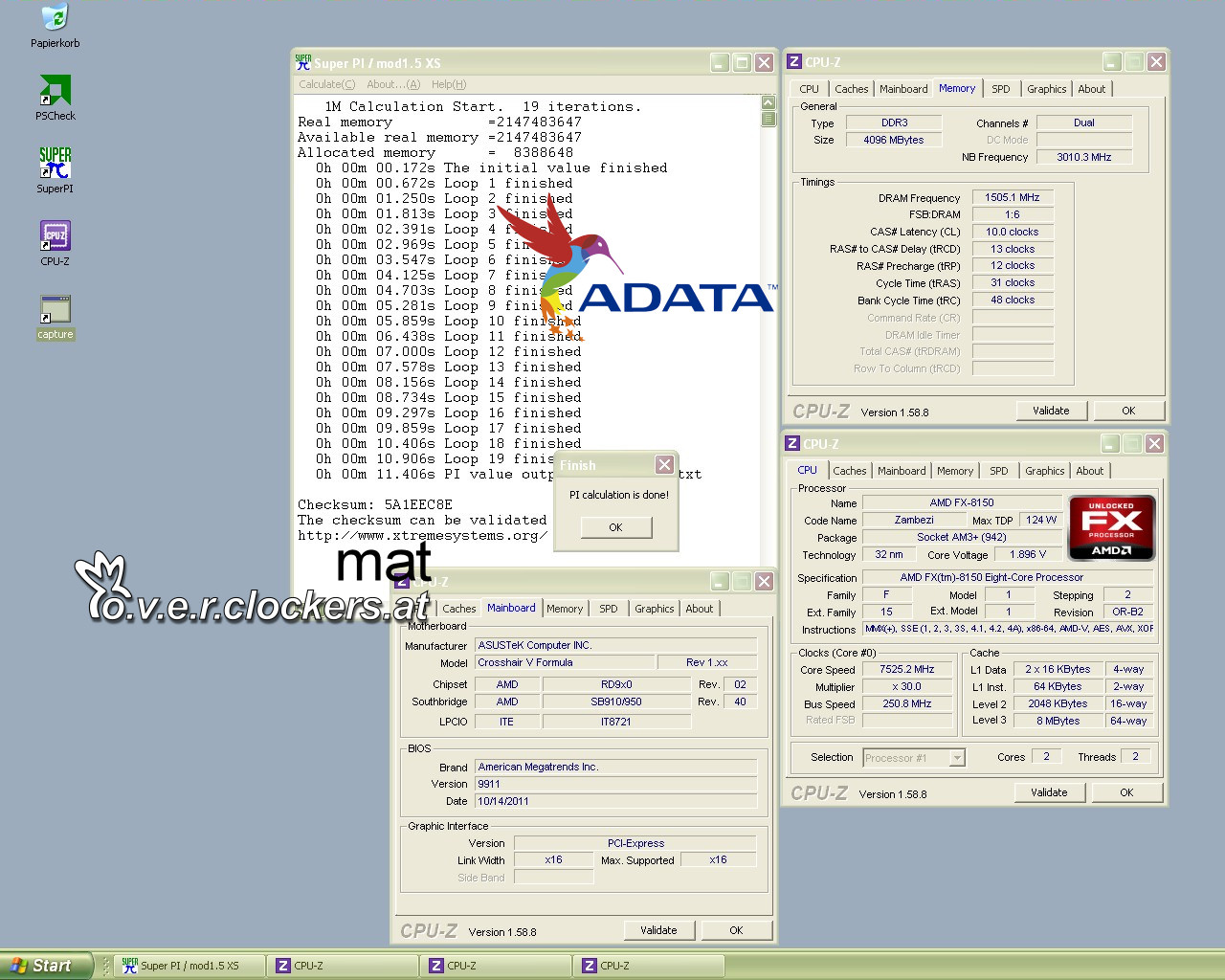Image resolution: width=1225 pixels, height=980 pixels.
Task: Click the AMD FX processor logo
Action: (x=1112, y=527)
